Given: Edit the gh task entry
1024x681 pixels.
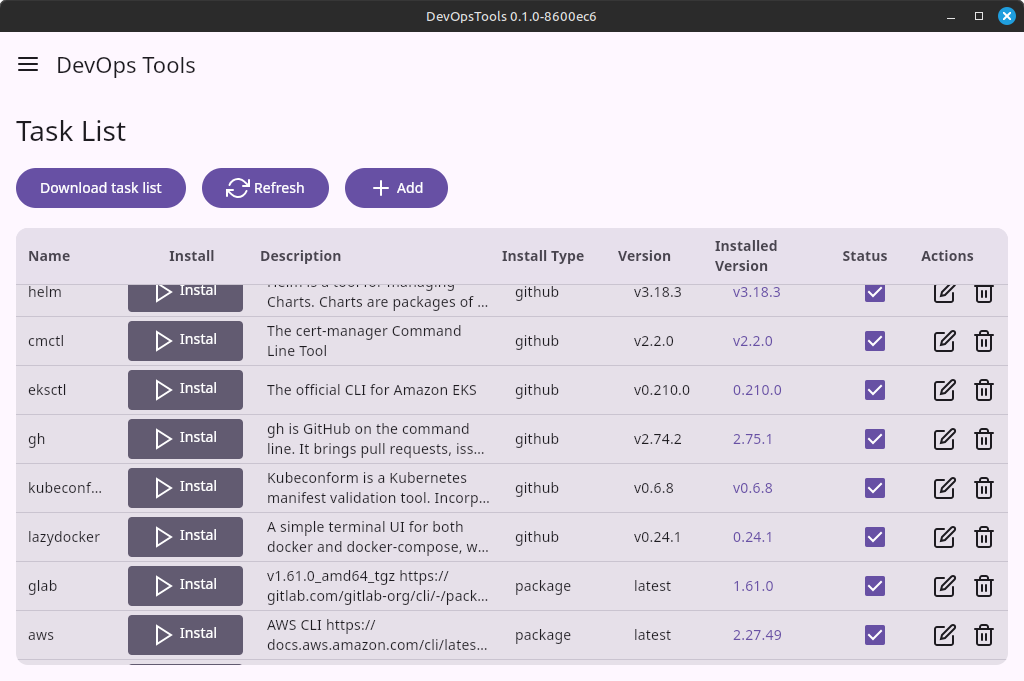Looking at the screenshot, I should [x=944, y=439].
